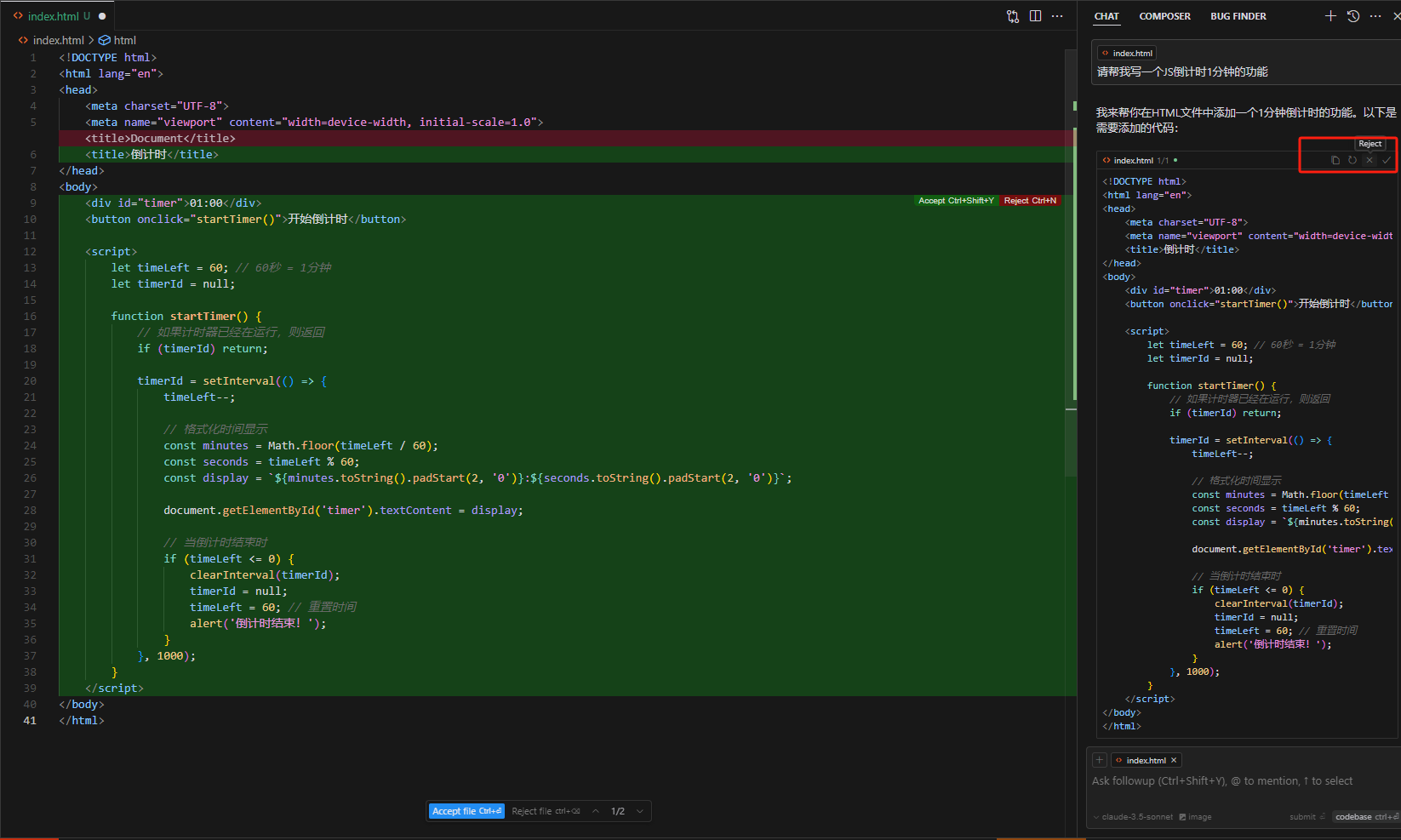The height and width of the screenshot is (840, 1401).
Task: Click the editor line 'timerId = setInterval(() => {'
Action: pyautogui.click(x=232, y=380)
